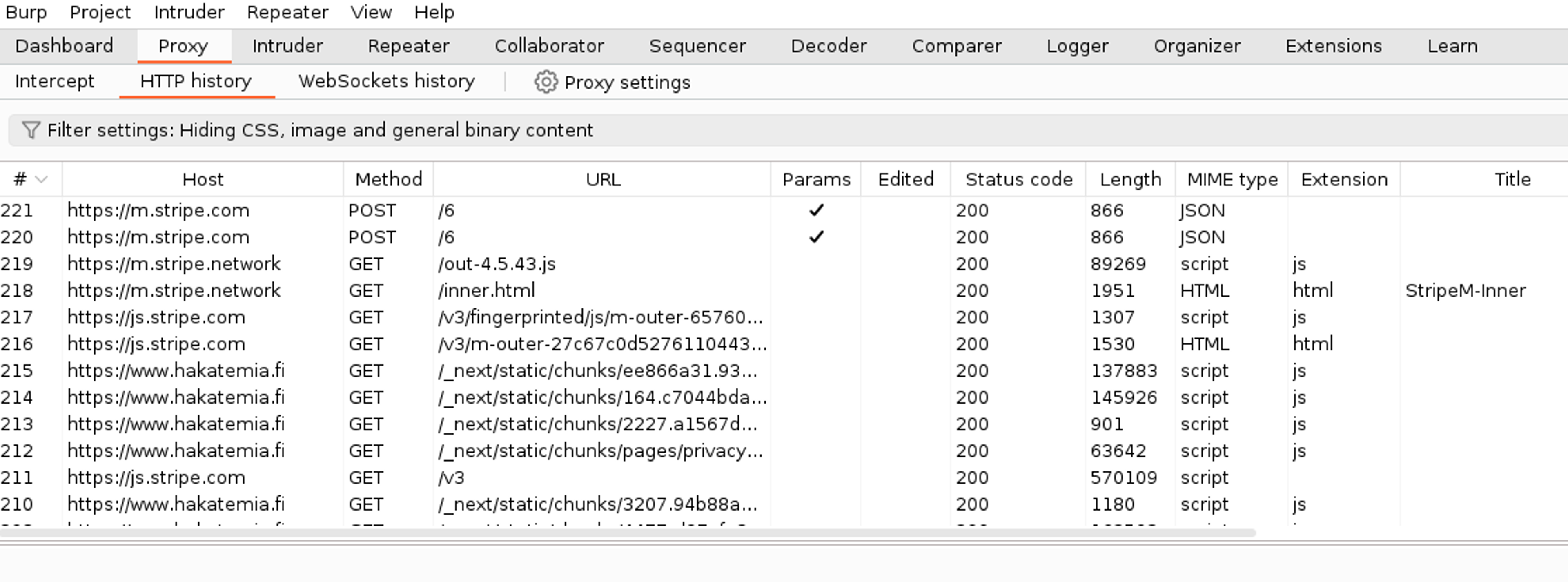
Task: Open the Dashboard tab
Action: pos(64,46)
